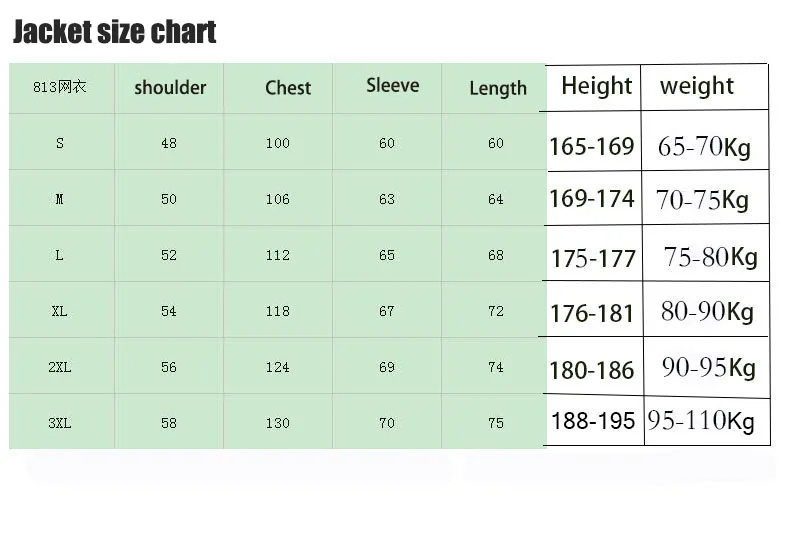Click chest value 118 in the XL row
The width and height of the screenshot is (800, 560).
click(278, 311)
